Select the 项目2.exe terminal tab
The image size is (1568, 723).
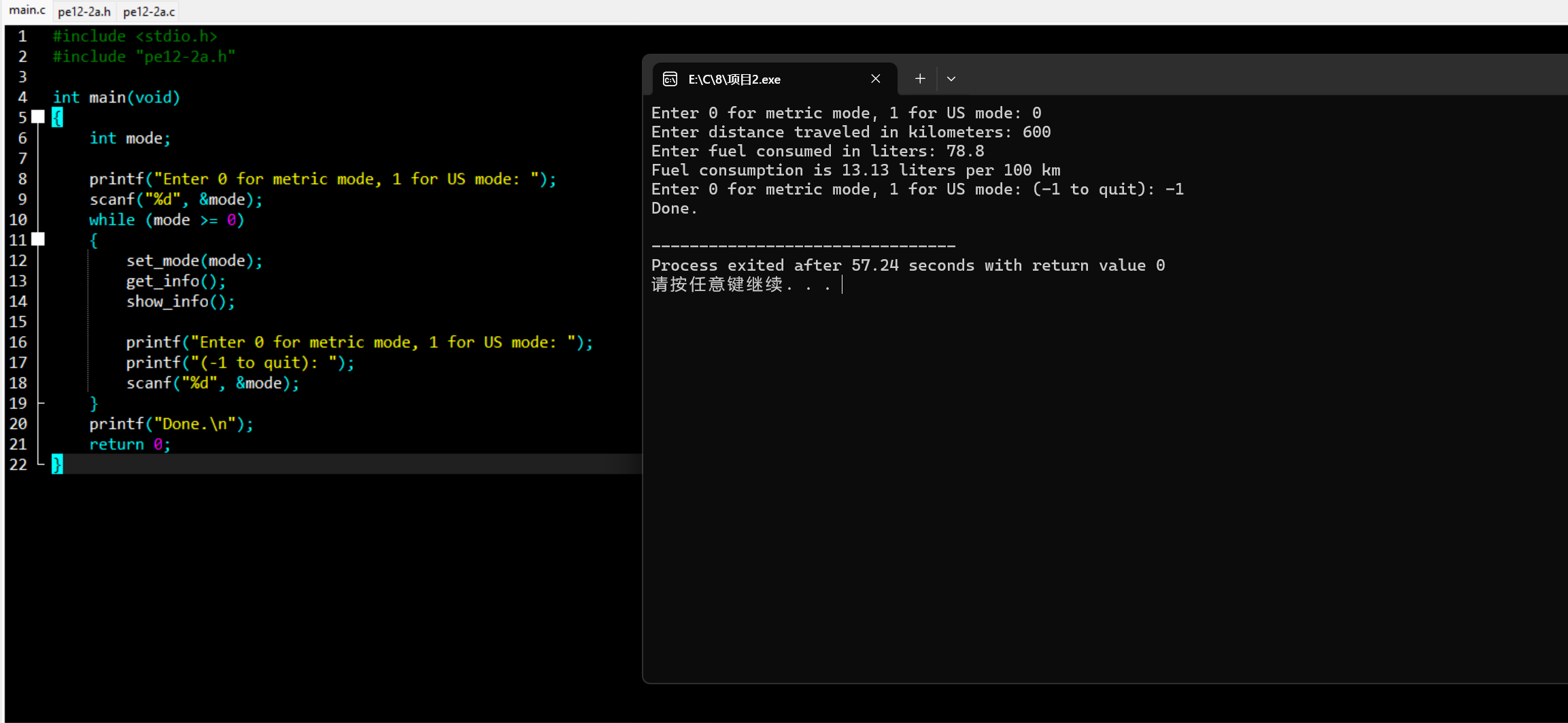point(774,79)
